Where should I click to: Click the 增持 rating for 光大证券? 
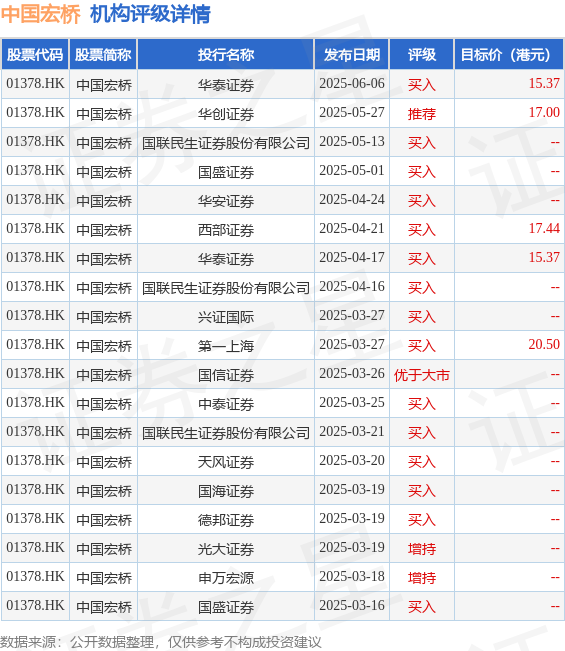[x=421, y=549]
